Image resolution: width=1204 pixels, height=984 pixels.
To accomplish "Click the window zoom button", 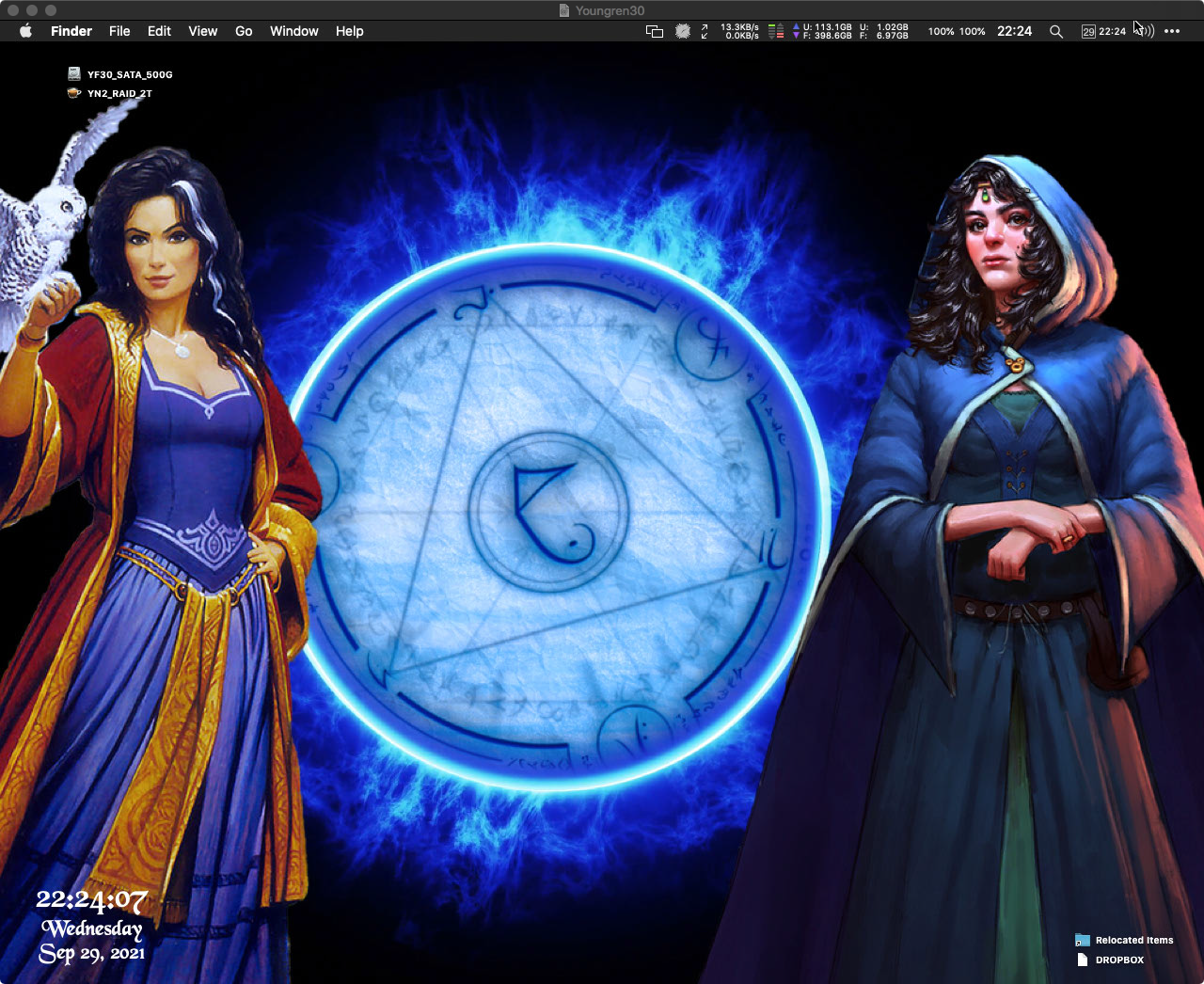I will point(51,10).
